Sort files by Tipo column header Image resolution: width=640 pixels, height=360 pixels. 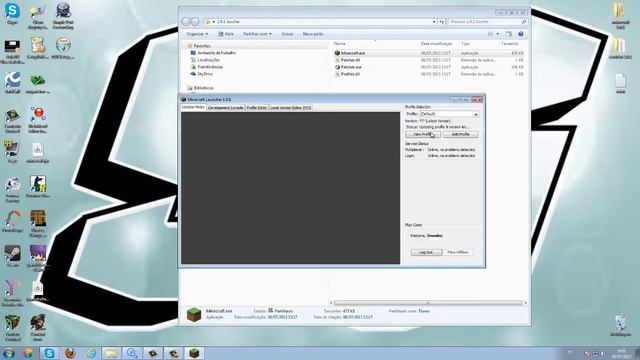[465, 44]
